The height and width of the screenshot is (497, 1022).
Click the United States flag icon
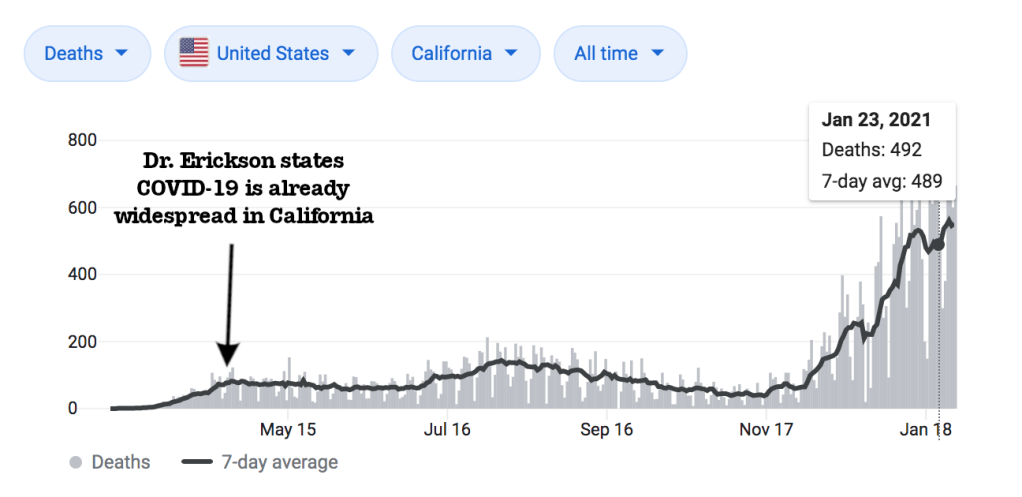click(194, 53)
